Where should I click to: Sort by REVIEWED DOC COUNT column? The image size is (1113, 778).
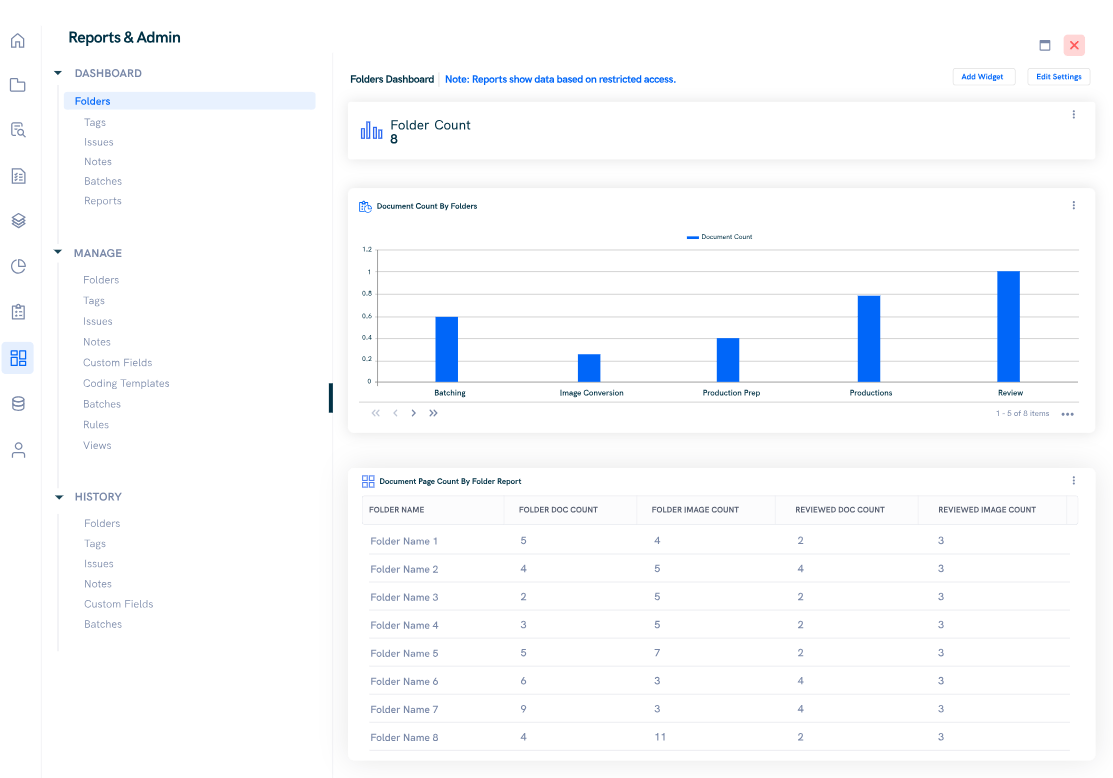[847, 510]
